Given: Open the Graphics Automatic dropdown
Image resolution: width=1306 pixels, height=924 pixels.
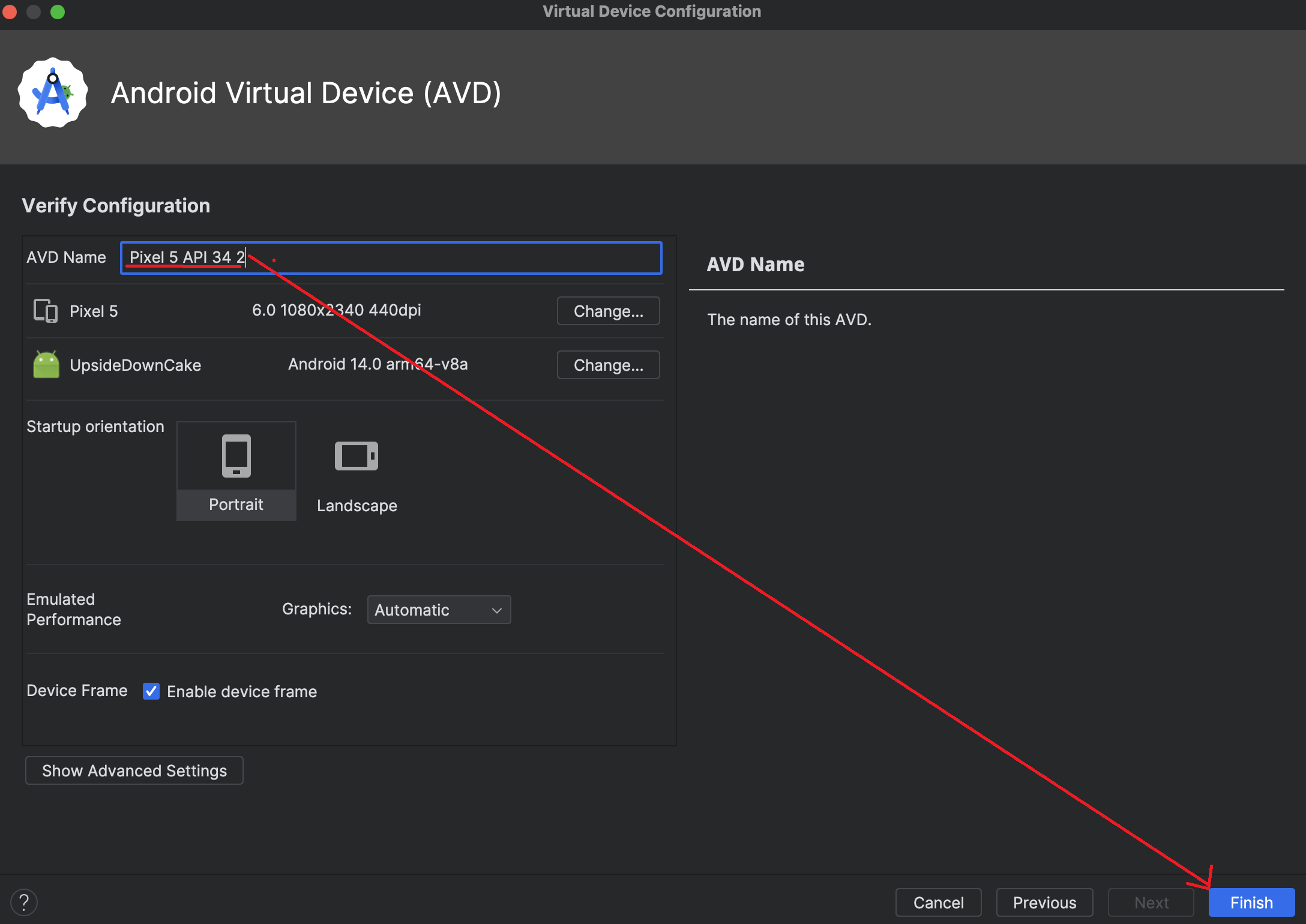Looking at the screenshot, I should click(438, 610).
